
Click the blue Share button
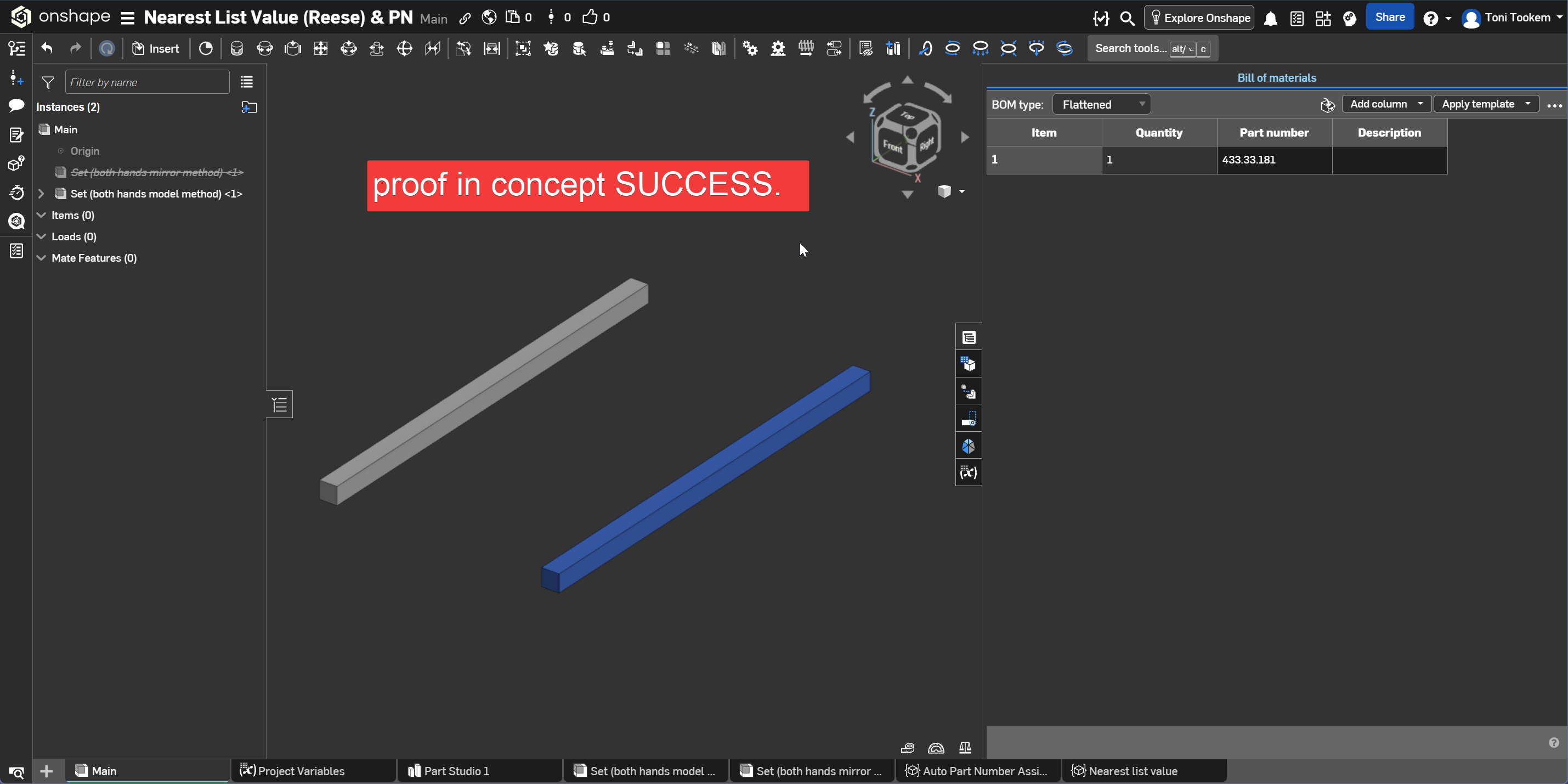(1389, 18)
